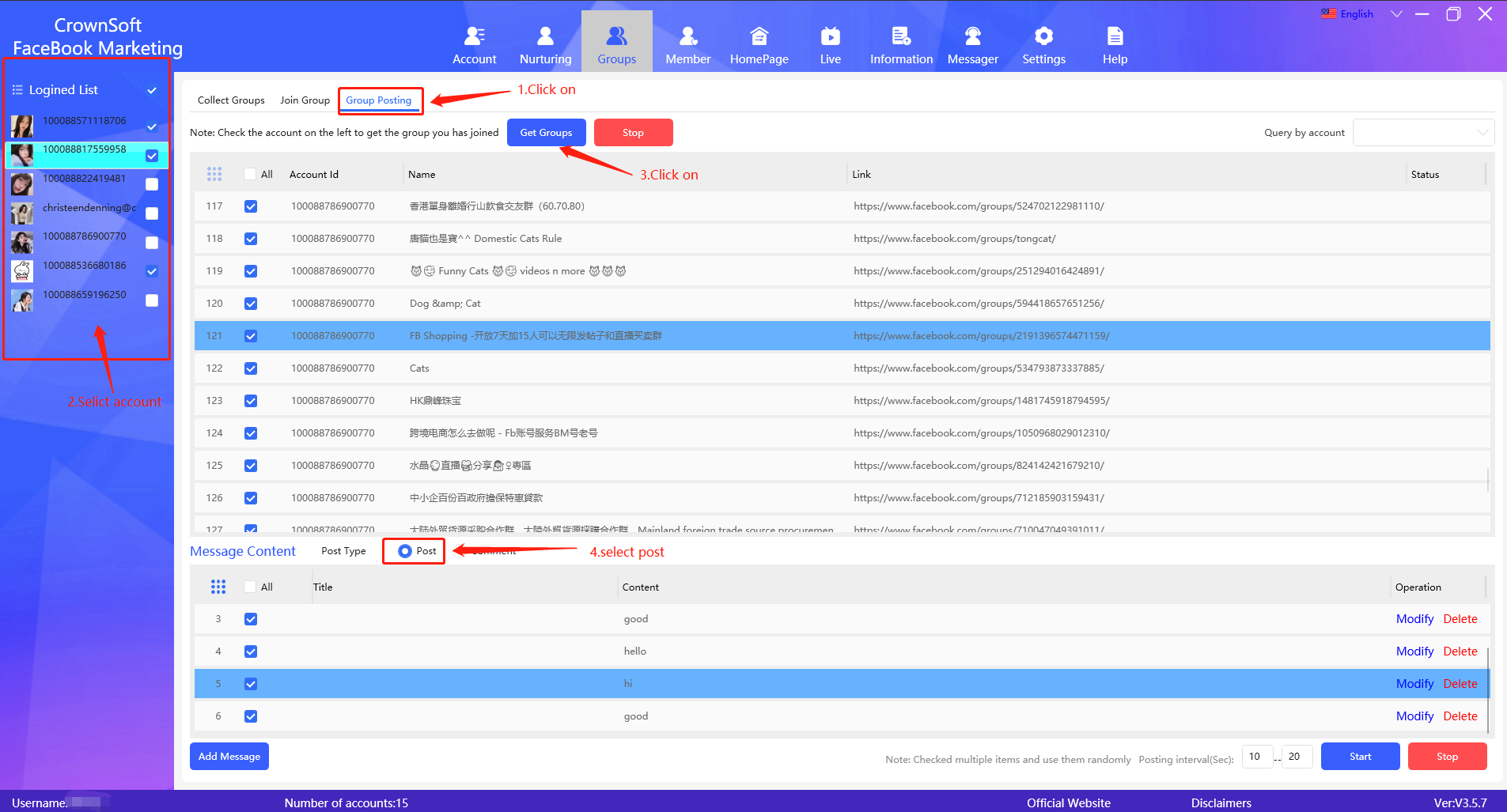
Task: Open the Account section icon
Action: tap(474, 36)
